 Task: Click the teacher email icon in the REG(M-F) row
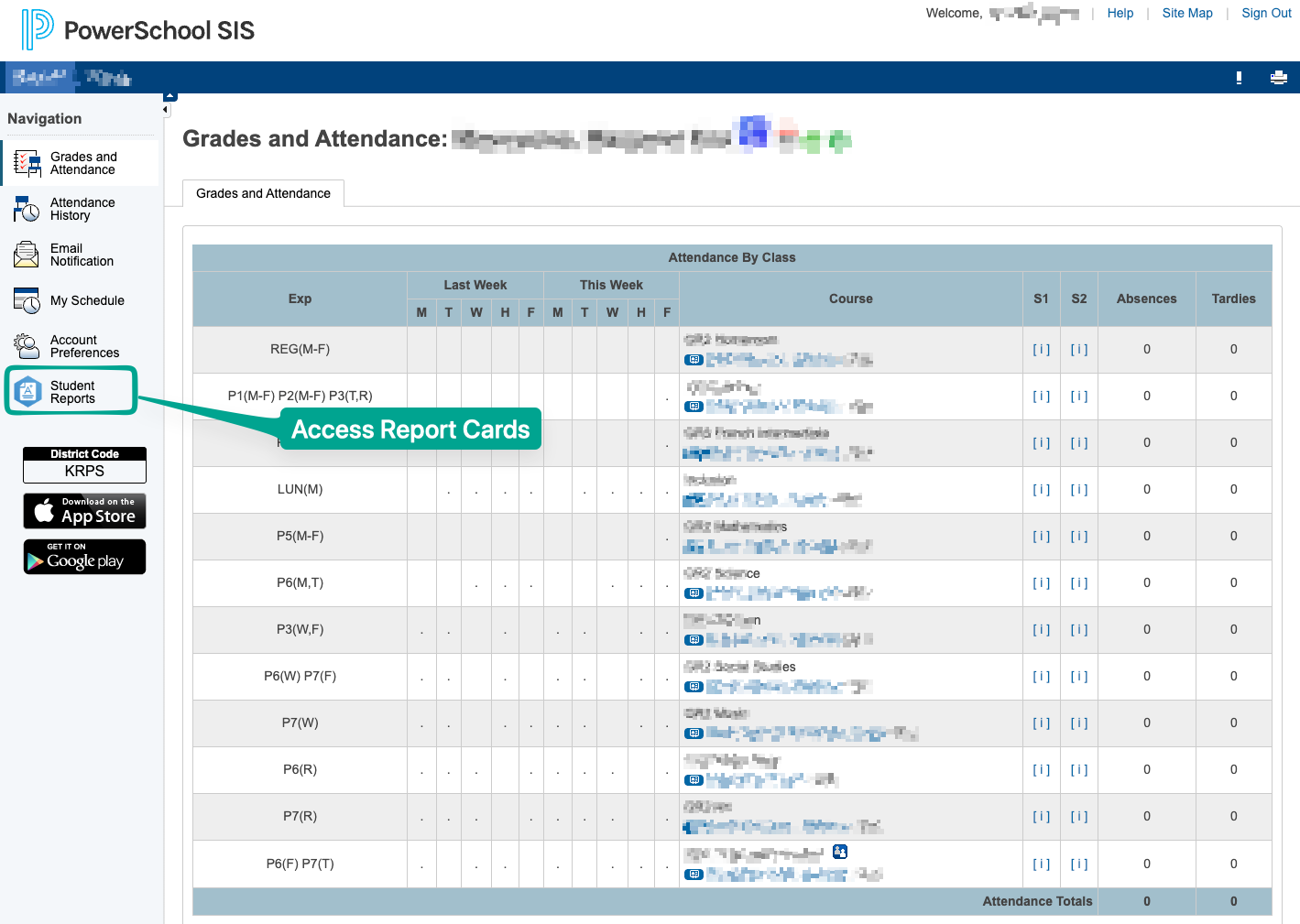tap(694, 360)
